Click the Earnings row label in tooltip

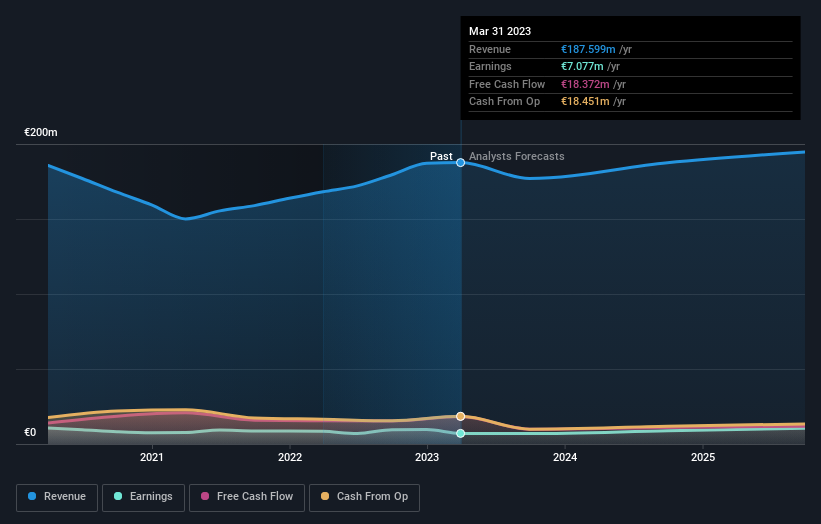click(490, 66)
